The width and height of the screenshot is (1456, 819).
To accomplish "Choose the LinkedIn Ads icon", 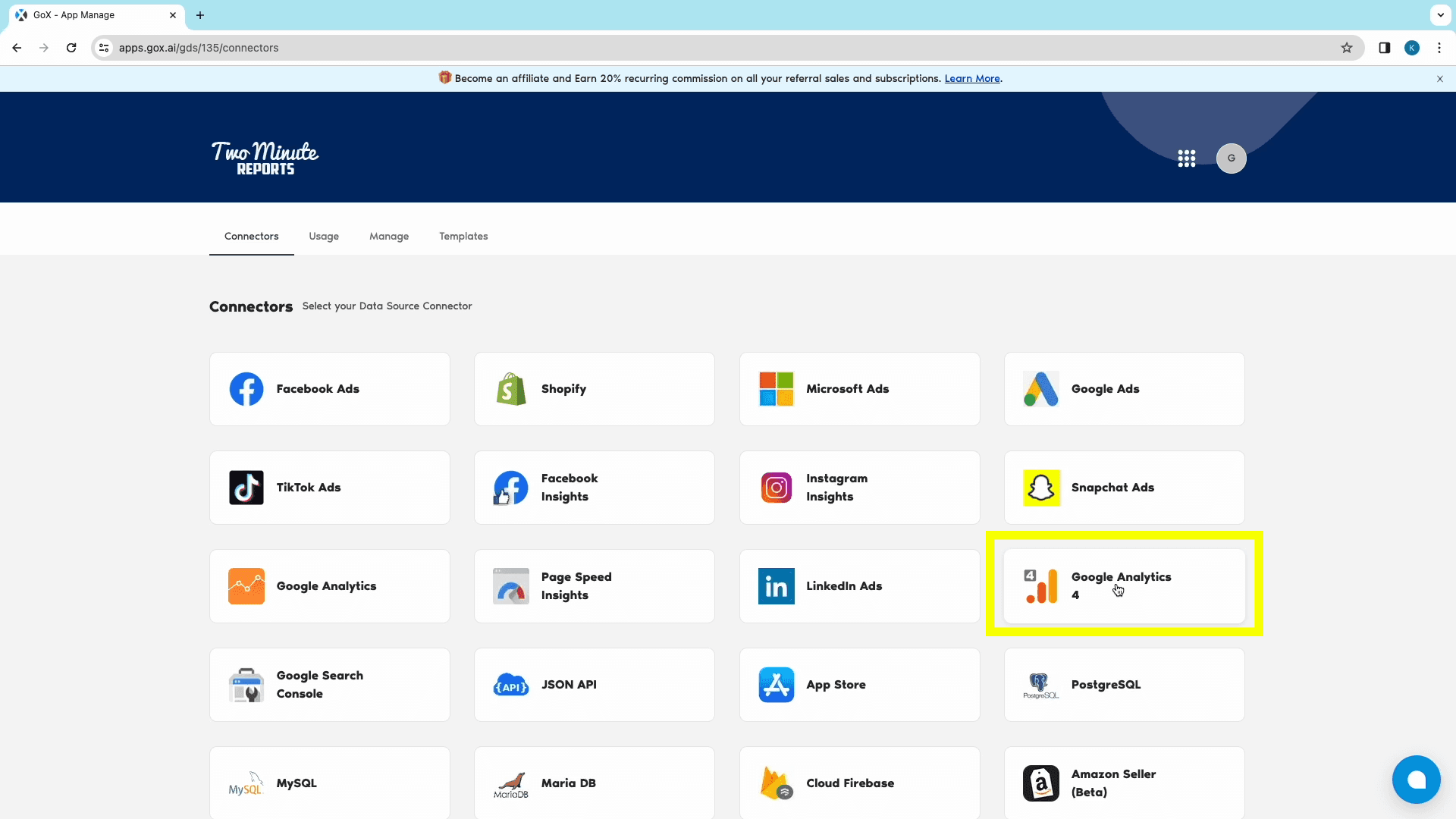I will (x=777, y=586).
